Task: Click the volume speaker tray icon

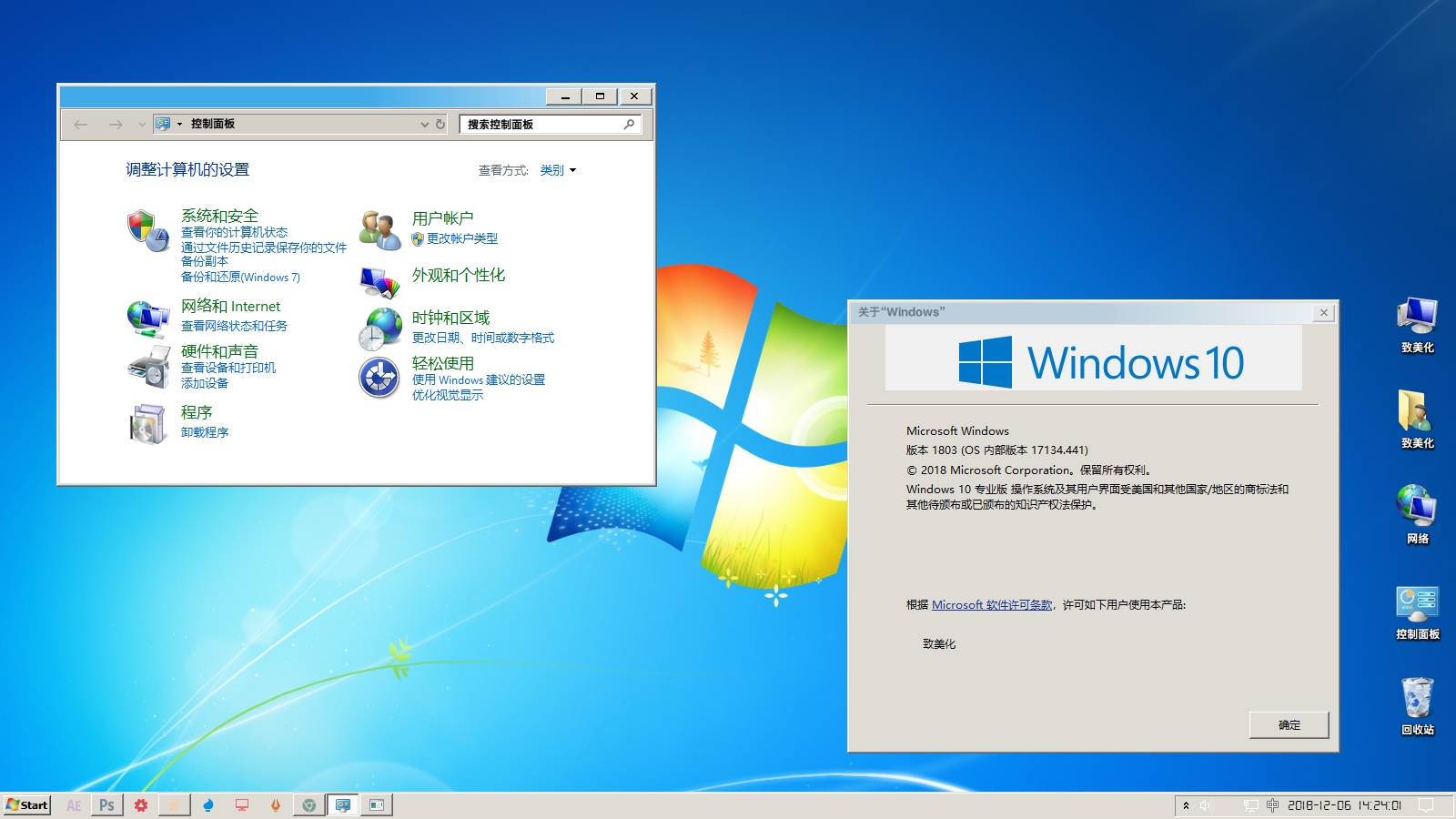Action: 1207,805
